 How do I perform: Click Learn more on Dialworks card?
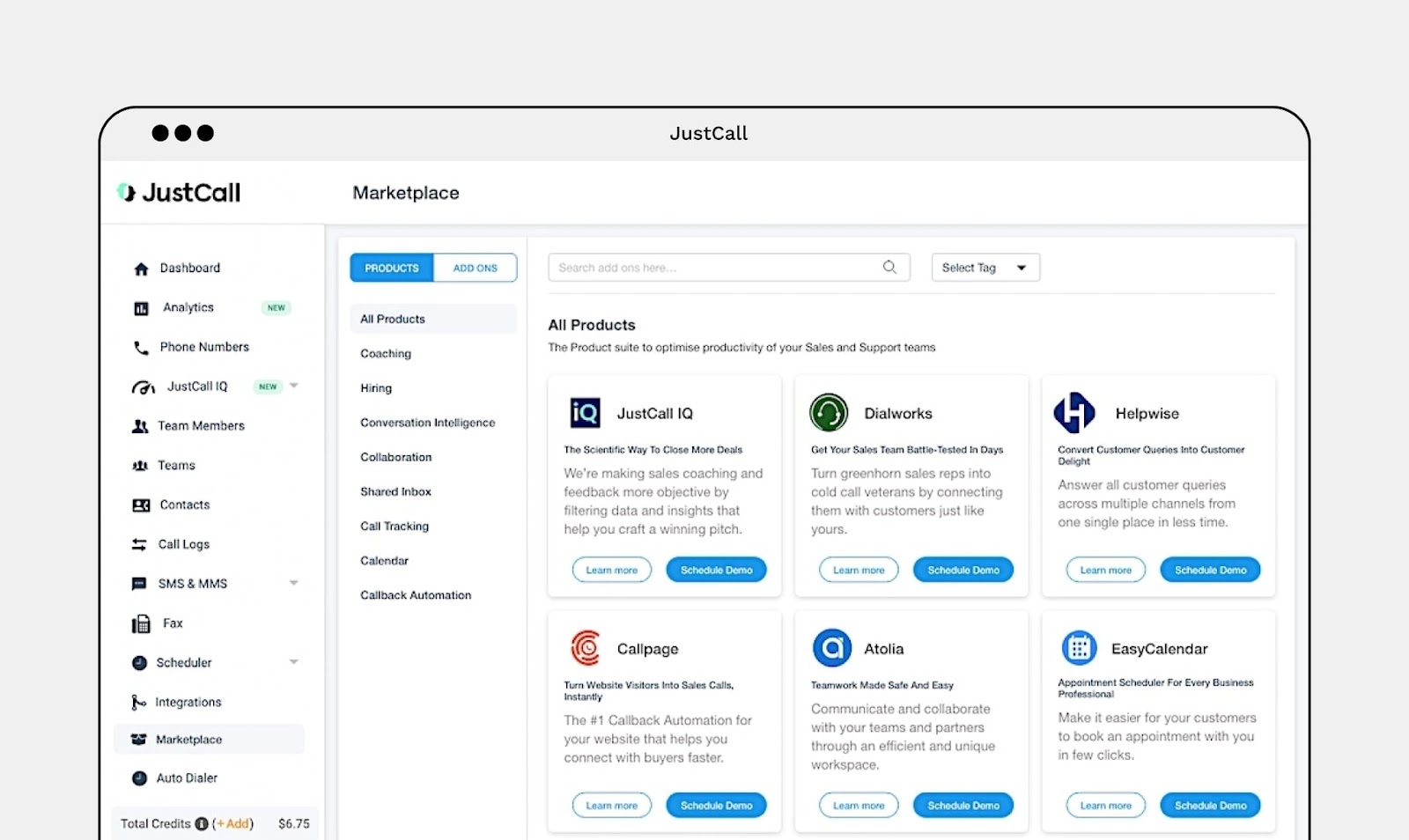(859, 570)
